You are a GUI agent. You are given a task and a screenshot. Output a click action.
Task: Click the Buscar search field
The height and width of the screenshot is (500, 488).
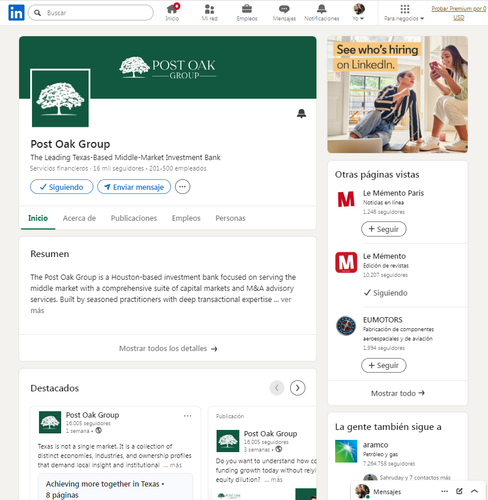tap(91, 13)
